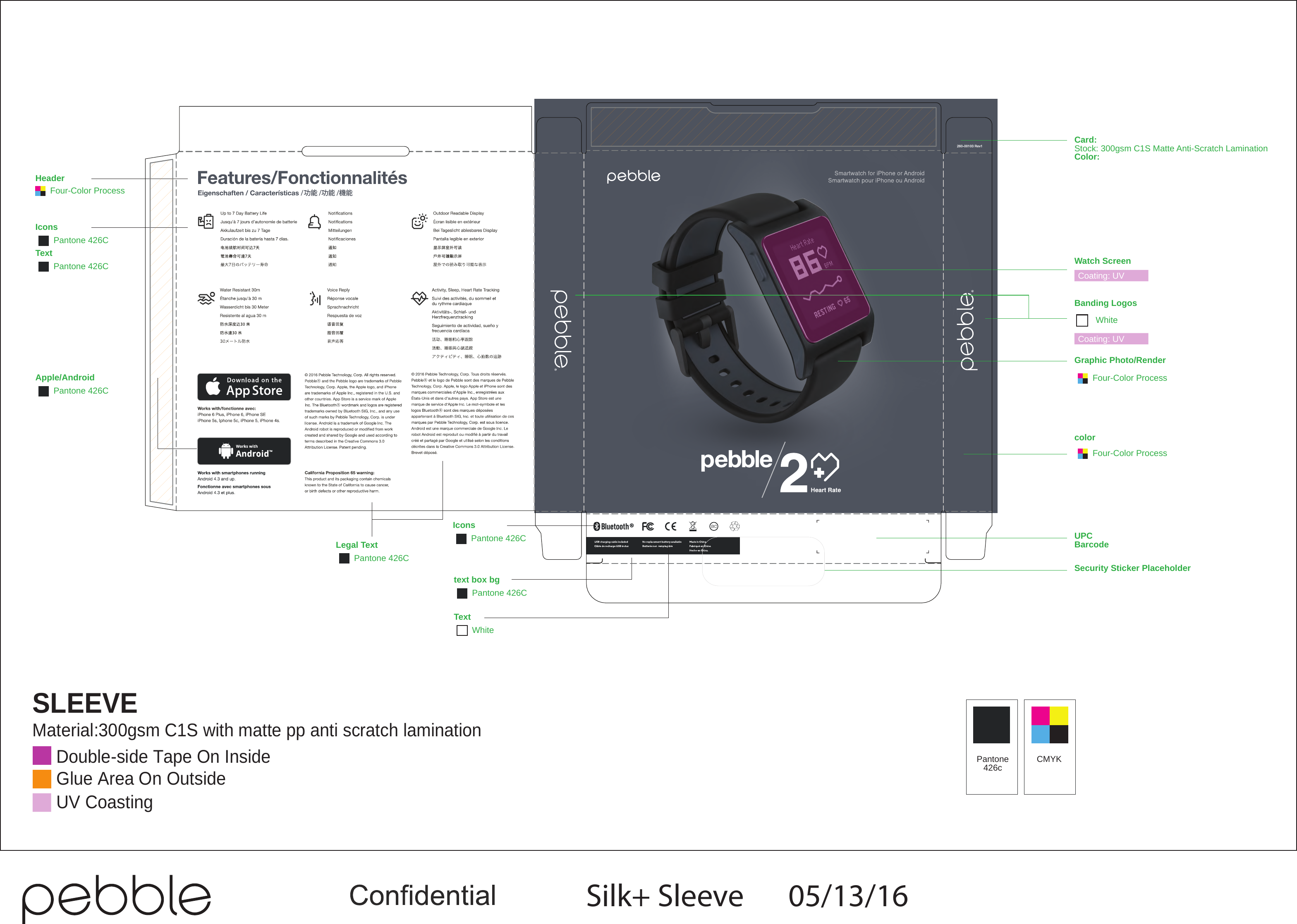This screenshot has width=1297, height=924.
Task: Click the four-color swatch under 'color' label
Action: tap(1082, 454)
